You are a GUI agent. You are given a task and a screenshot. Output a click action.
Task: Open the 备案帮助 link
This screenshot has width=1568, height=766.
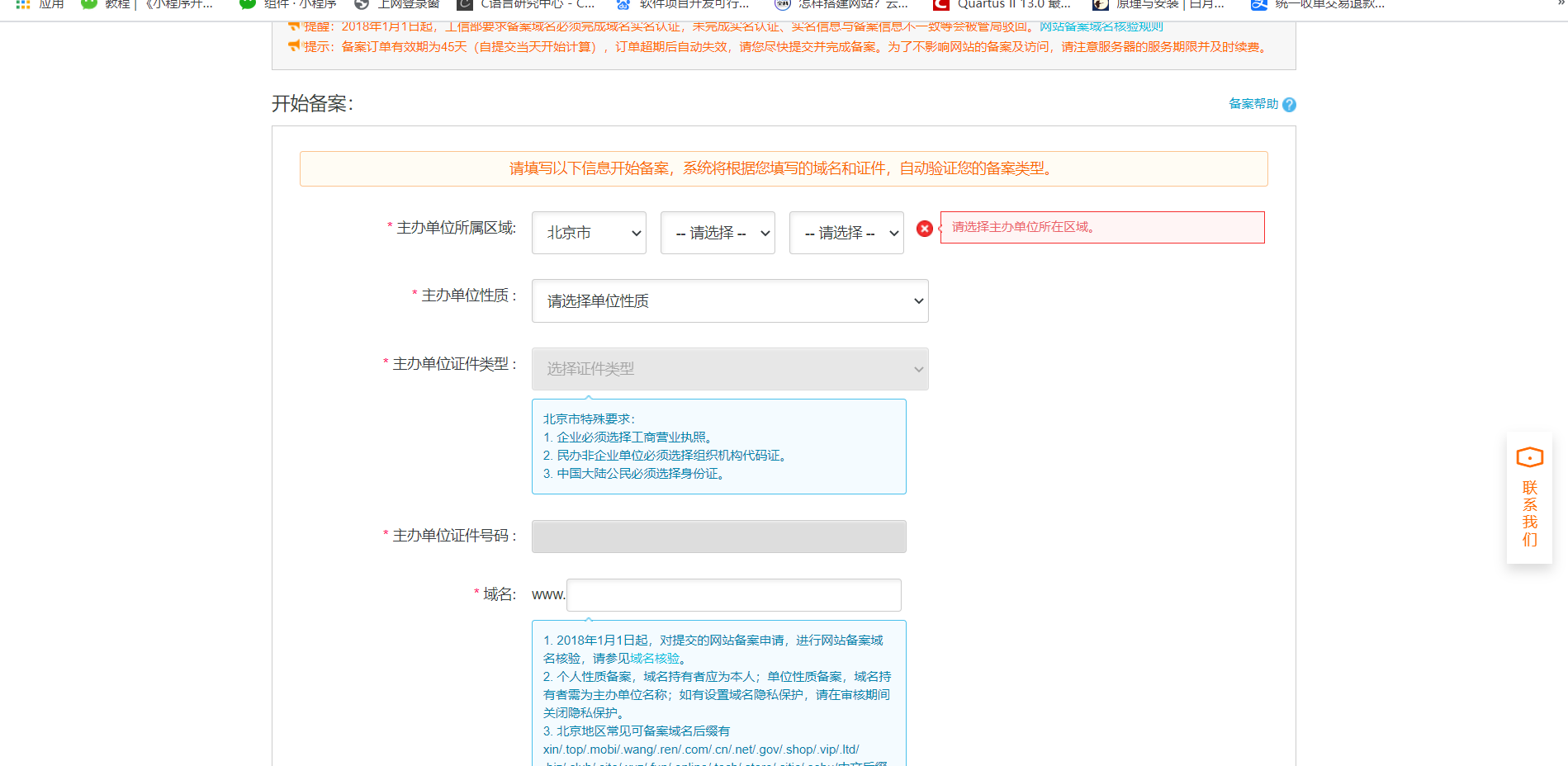pos(1253,104)
